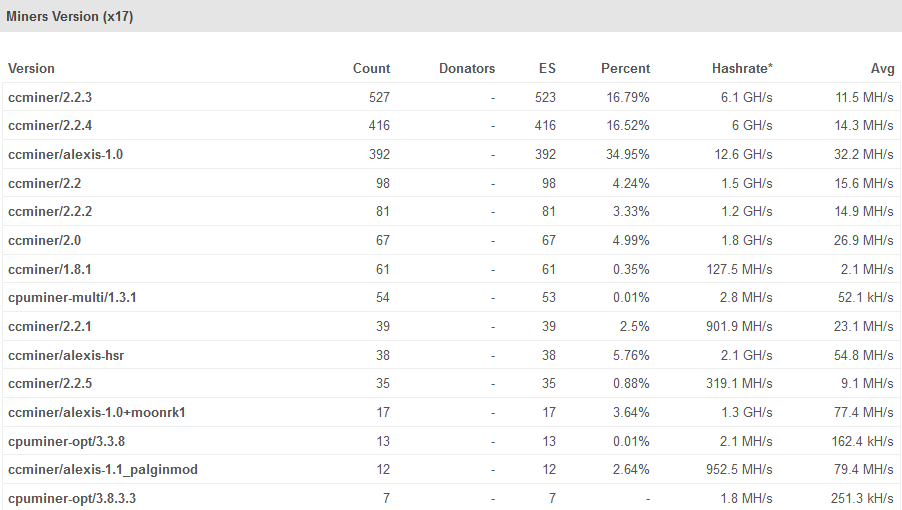Open ccminer/alexis-1.0 version entry

pos(65,155)
